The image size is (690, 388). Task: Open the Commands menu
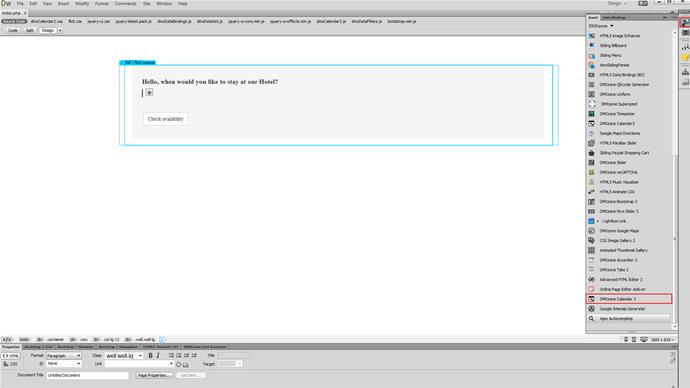coord(125,4)
